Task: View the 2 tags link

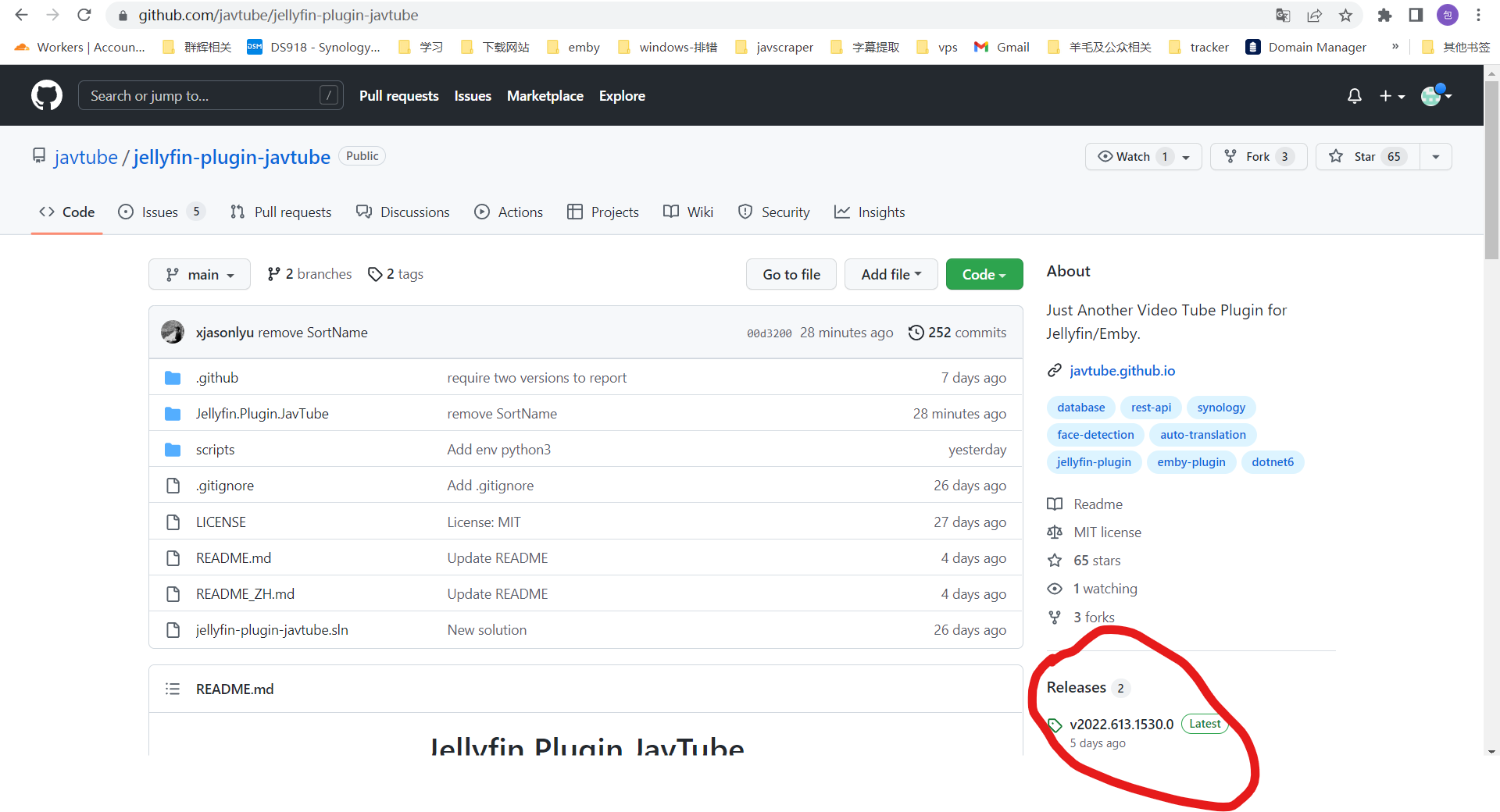Action: click(x=396, y=274)
